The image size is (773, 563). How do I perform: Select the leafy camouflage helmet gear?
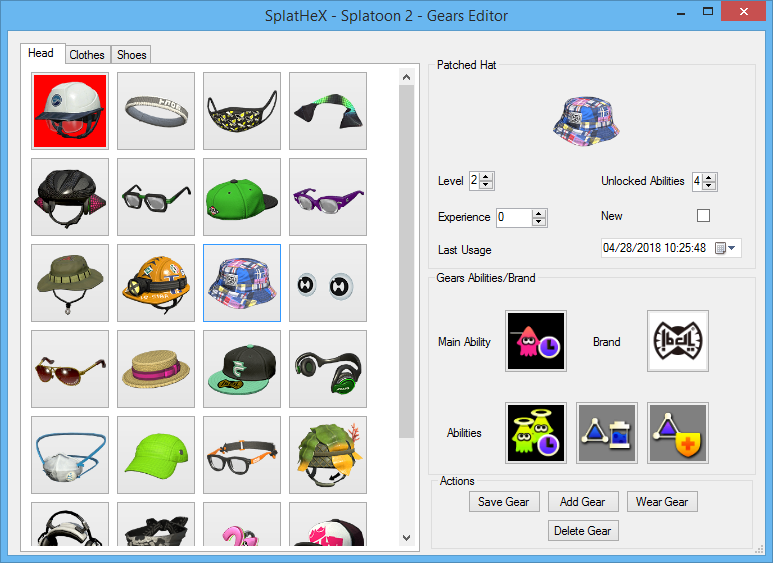pos(328,455)
